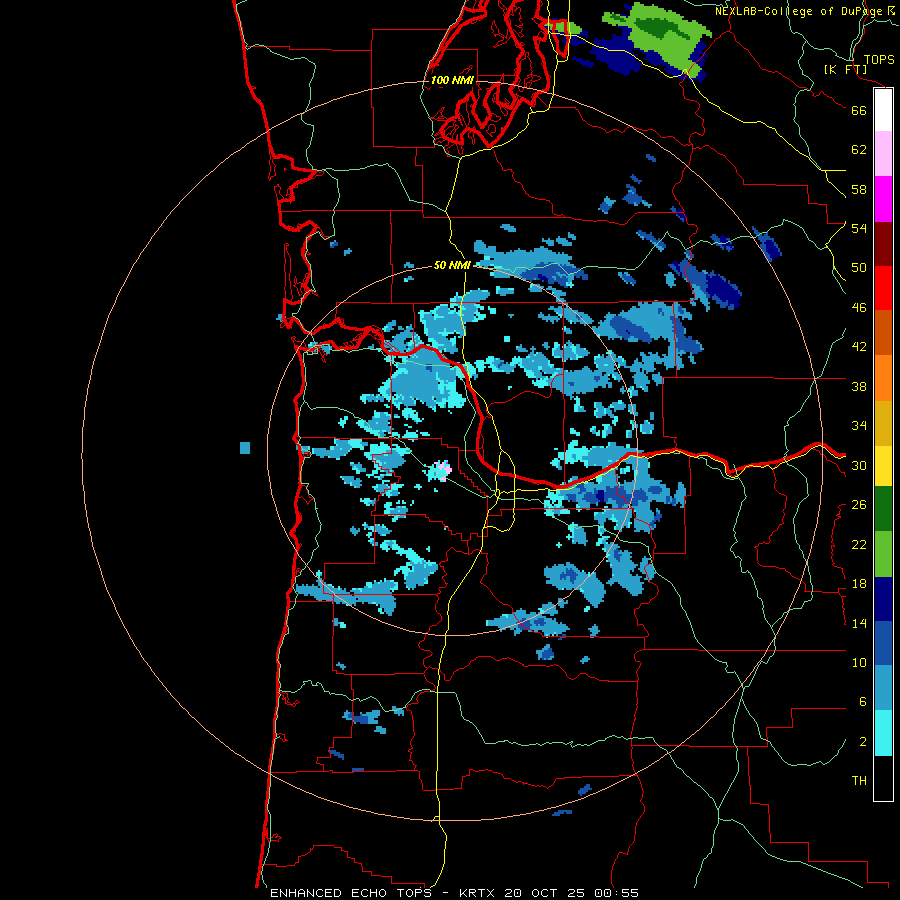
Task: Click the gold 34 kft legend swatch
Action: click(883, 422)
